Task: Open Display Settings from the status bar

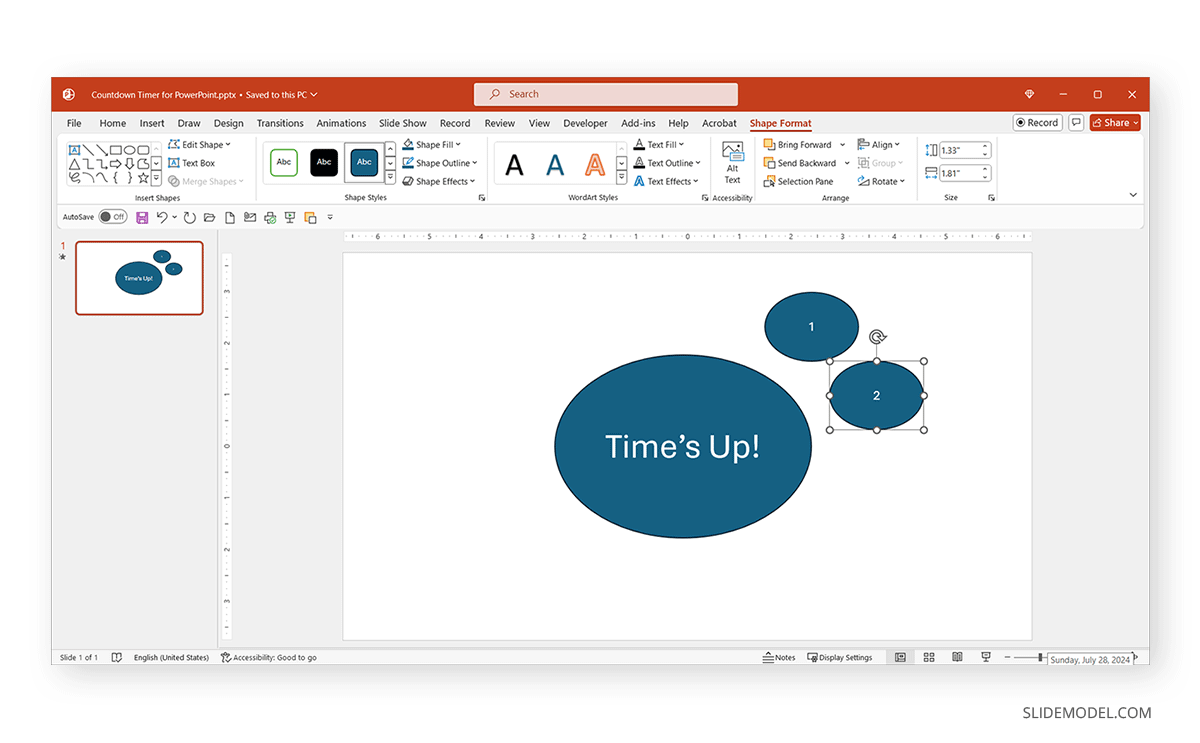Action: pos(841,657)
